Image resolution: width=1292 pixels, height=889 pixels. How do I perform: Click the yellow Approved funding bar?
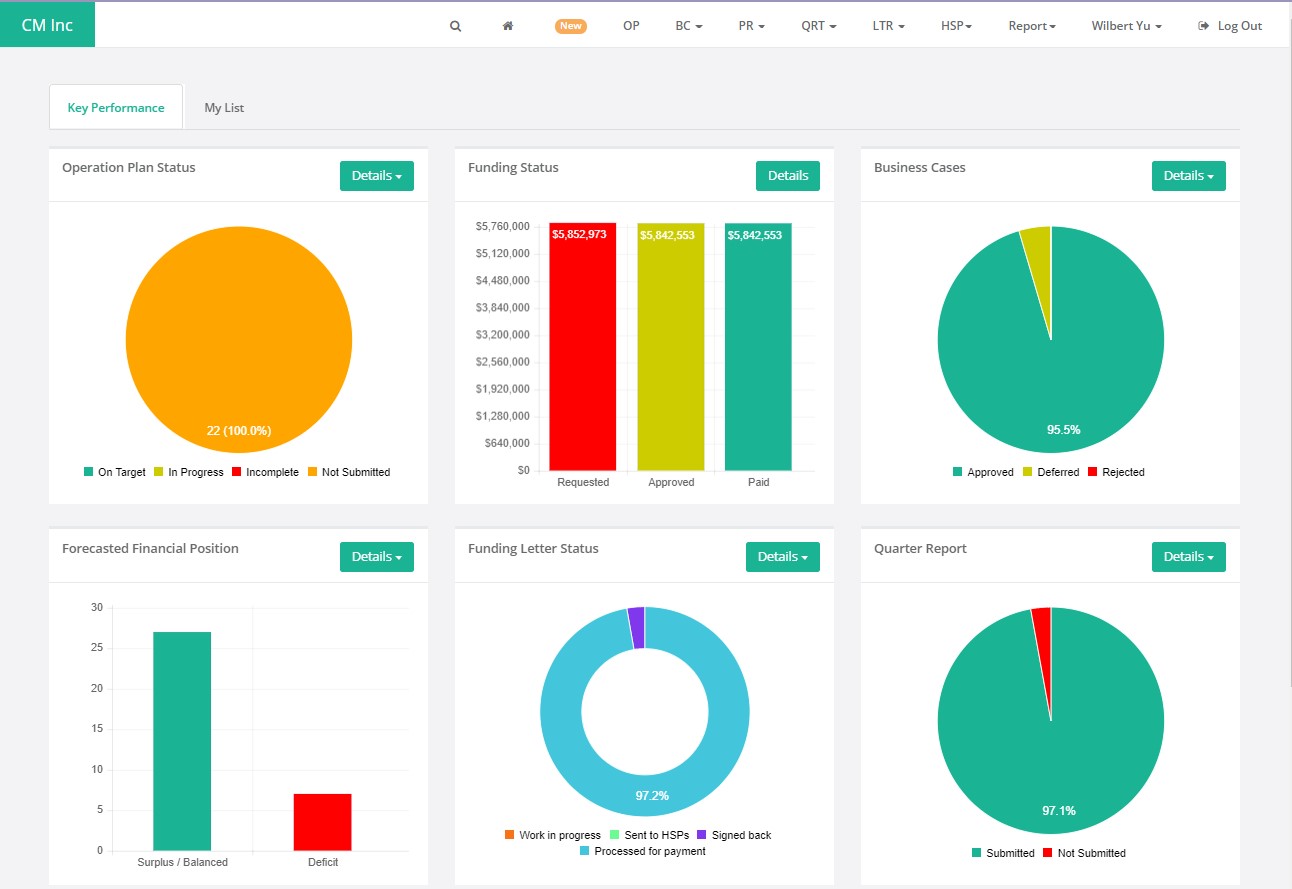pyautogui.click(x=671, y=346)
